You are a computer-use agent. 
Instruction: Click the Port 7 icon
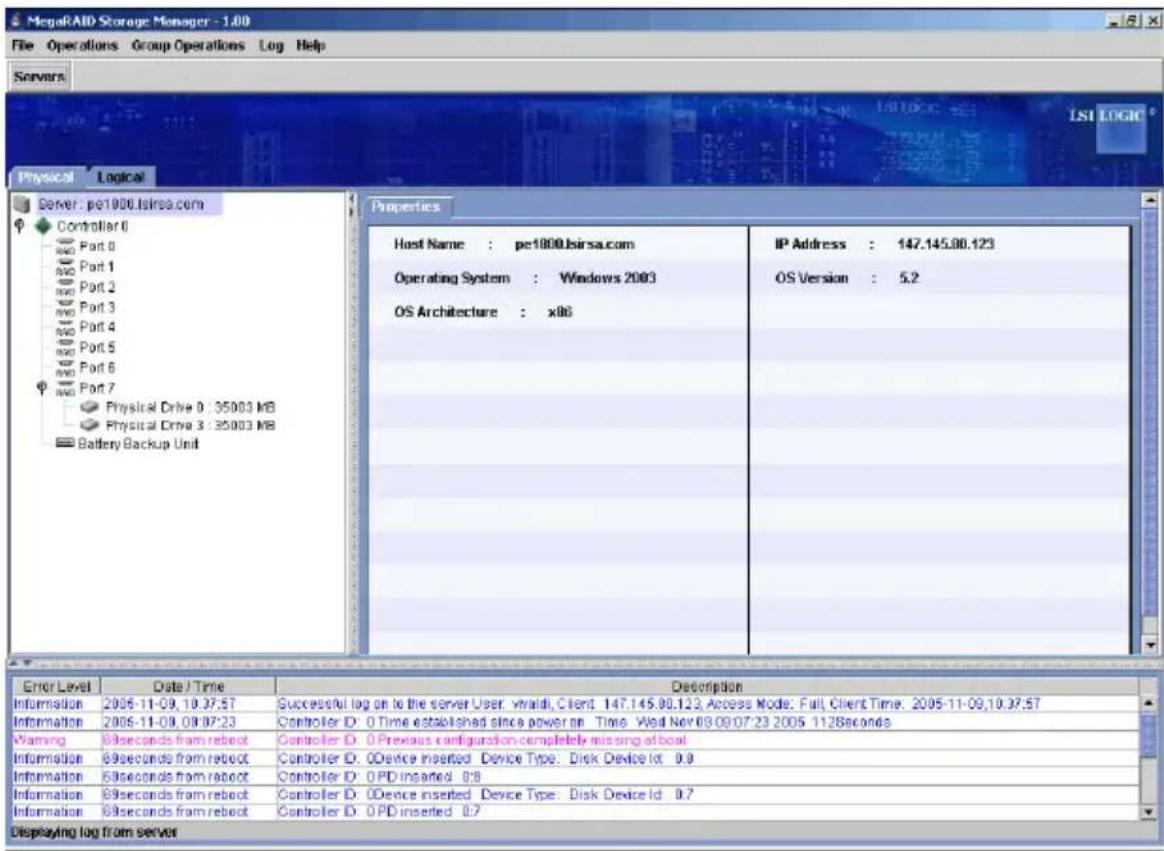[x=66, y=388]
